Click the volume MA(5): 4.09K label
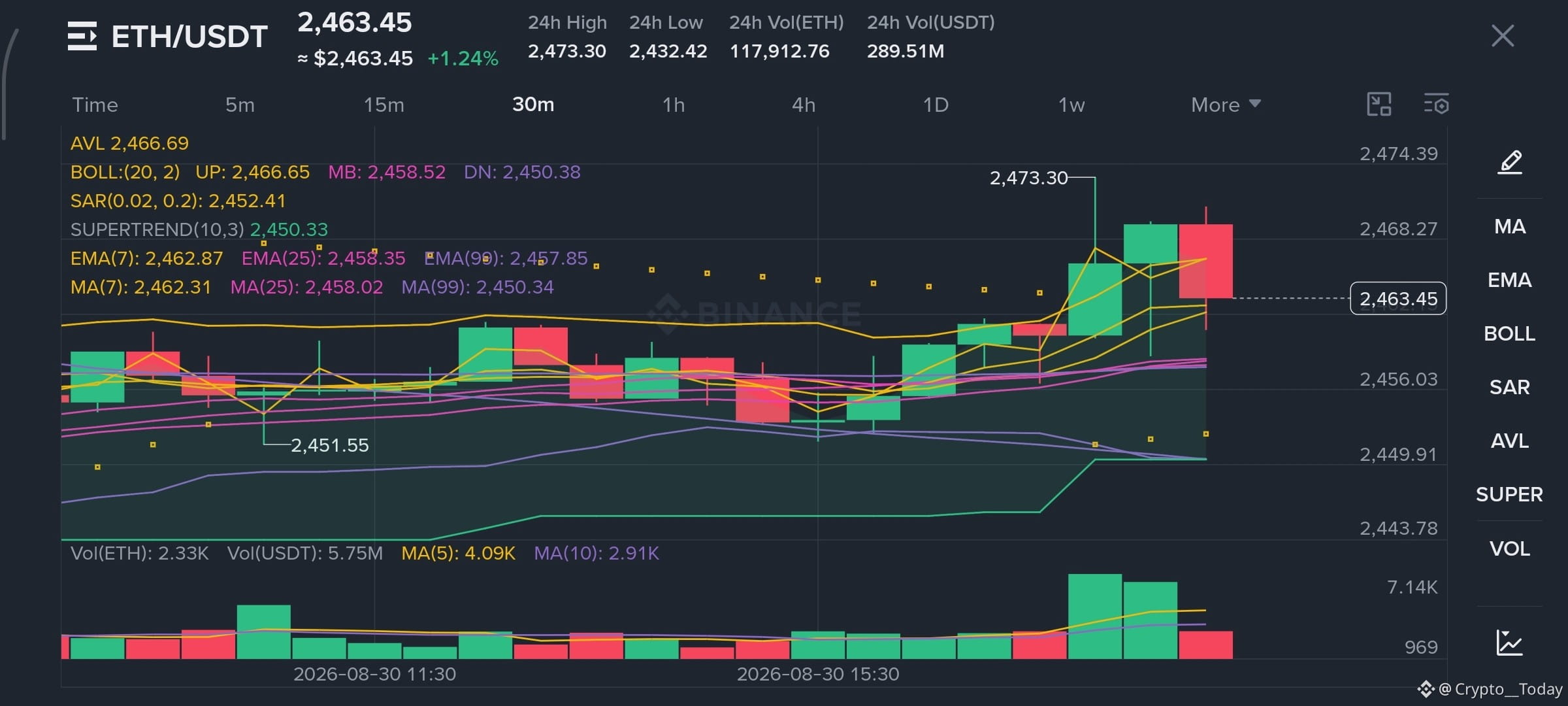Screen dimensions: 1568x706 point(459,553)
